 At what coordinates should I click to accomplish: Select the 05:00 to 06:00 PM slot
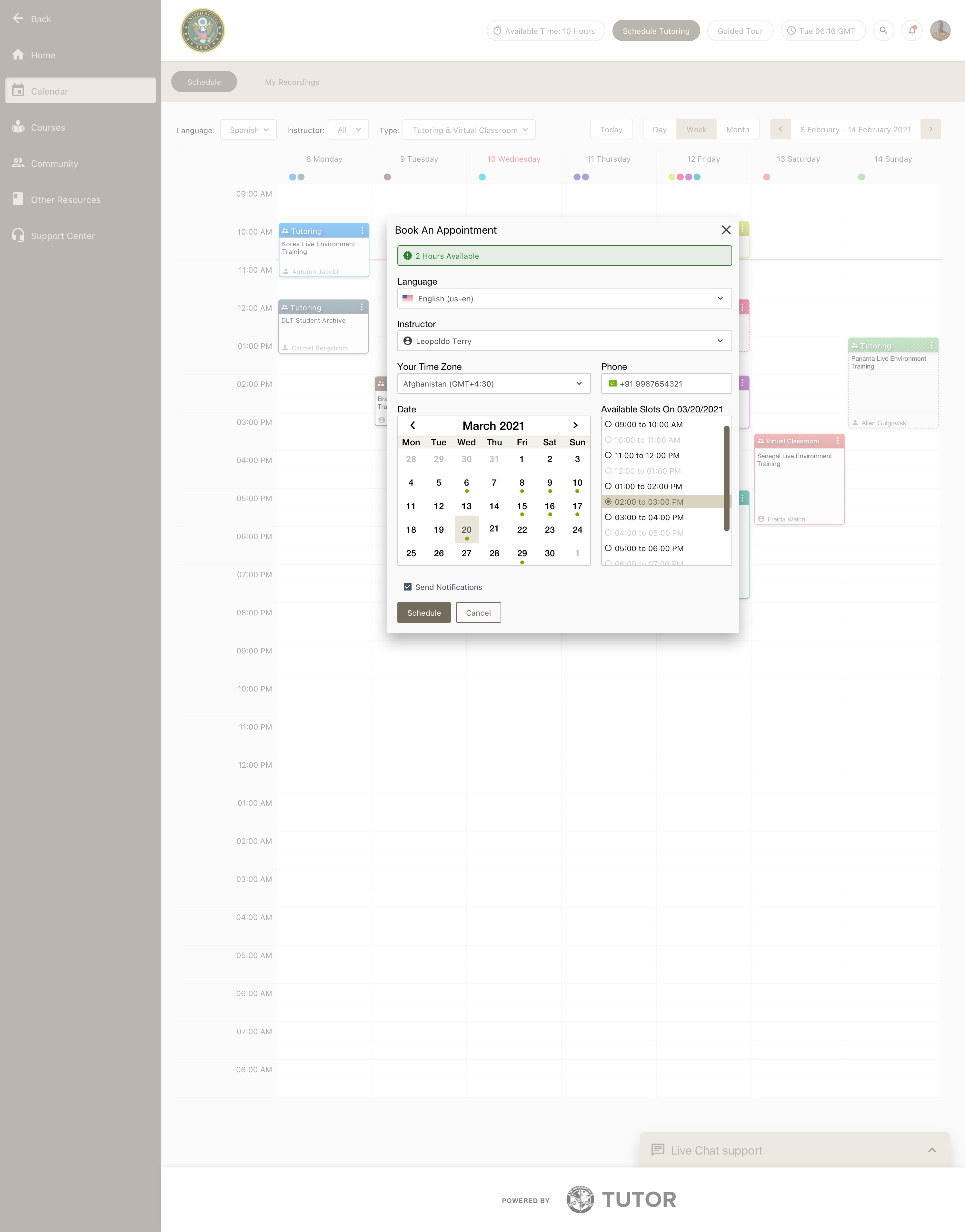(643, 549)
